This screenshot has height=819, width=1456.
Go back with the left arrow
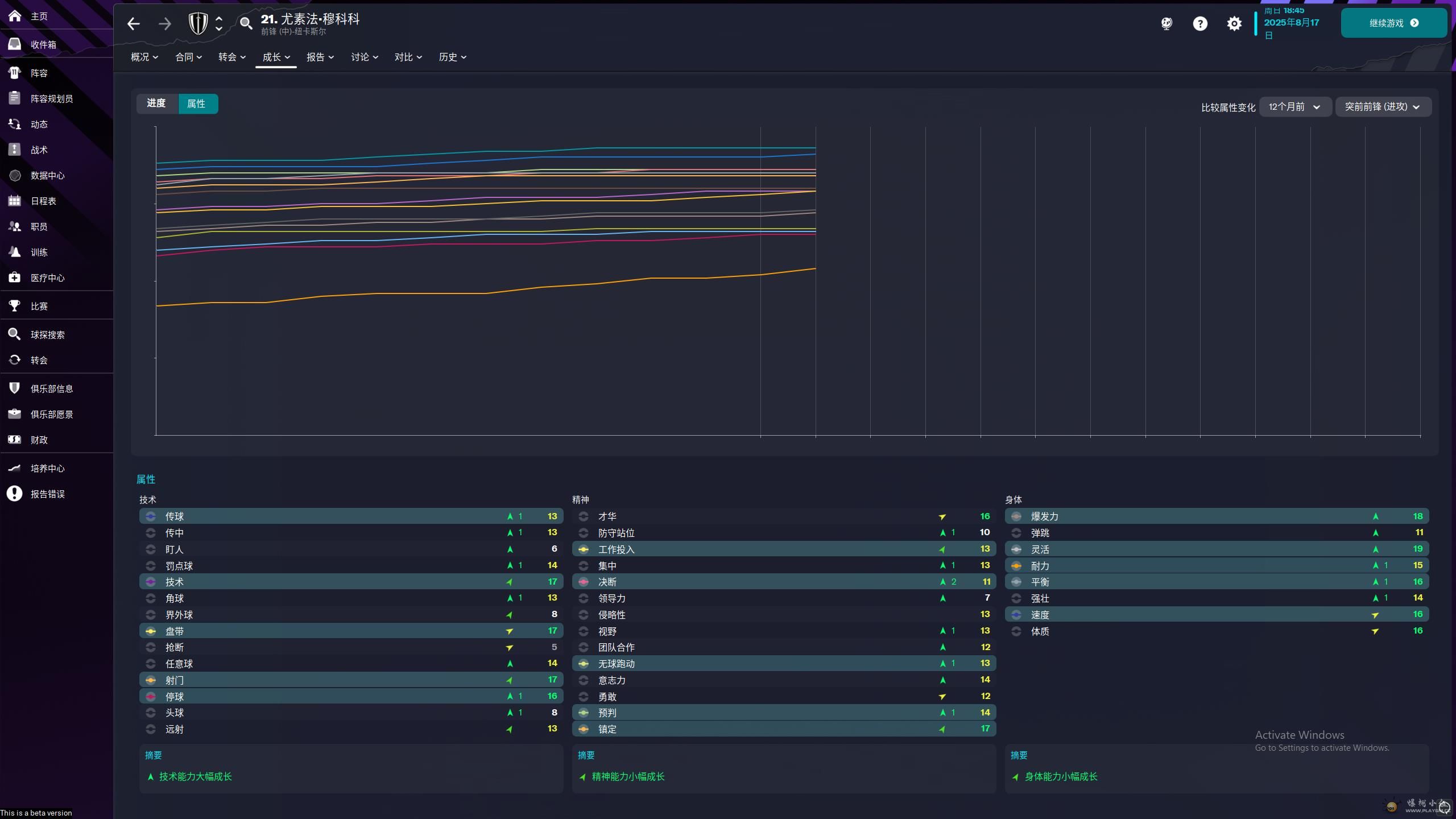[x=134, y=23]
